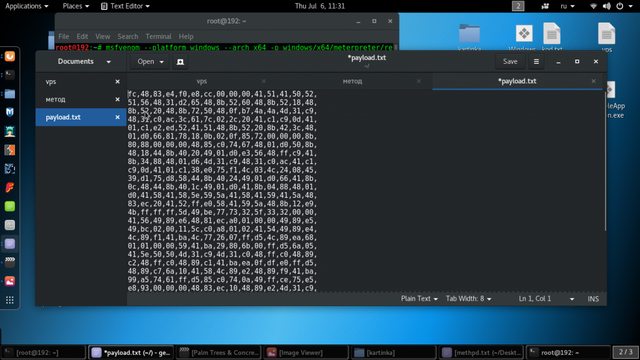Select метод in documents side panel
The height and width of the screenshot is (360, 640).
point(81,99)
